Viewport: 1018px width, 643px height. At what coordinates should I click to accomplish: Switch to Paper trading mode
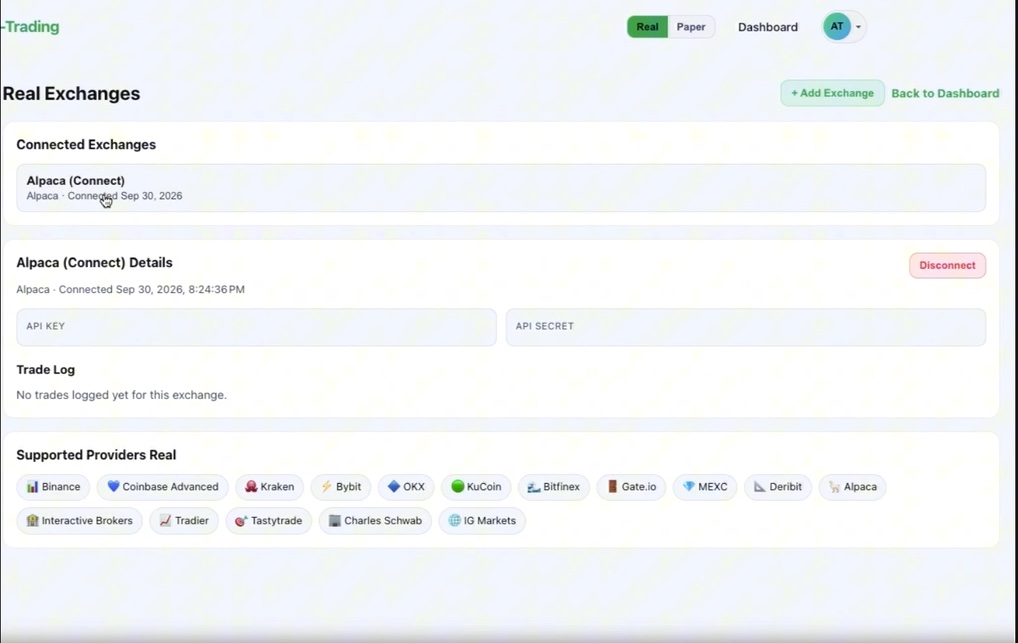pyautogui.click(x=691, y=27)
